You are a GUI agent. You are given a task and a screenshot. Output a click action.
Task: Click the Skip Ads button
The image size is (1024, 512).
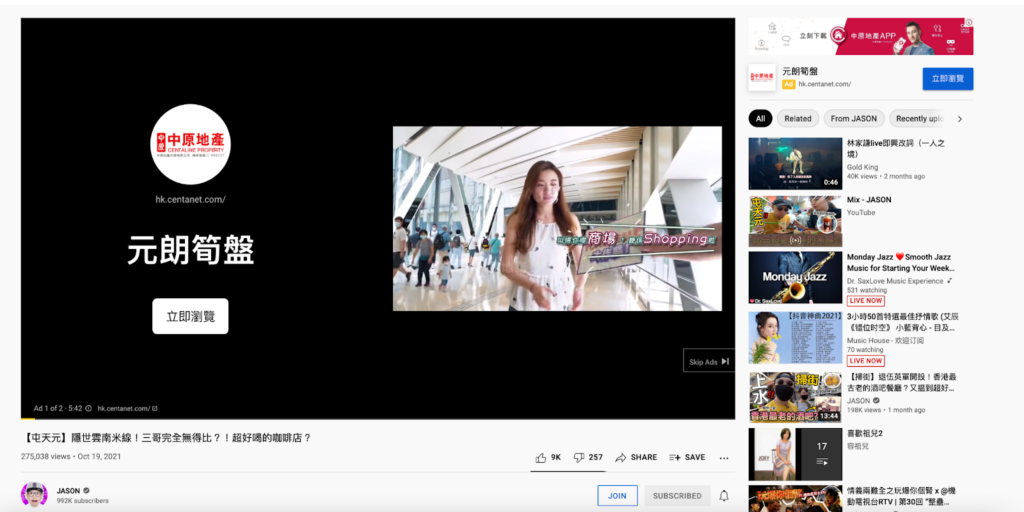pos(709,361)
